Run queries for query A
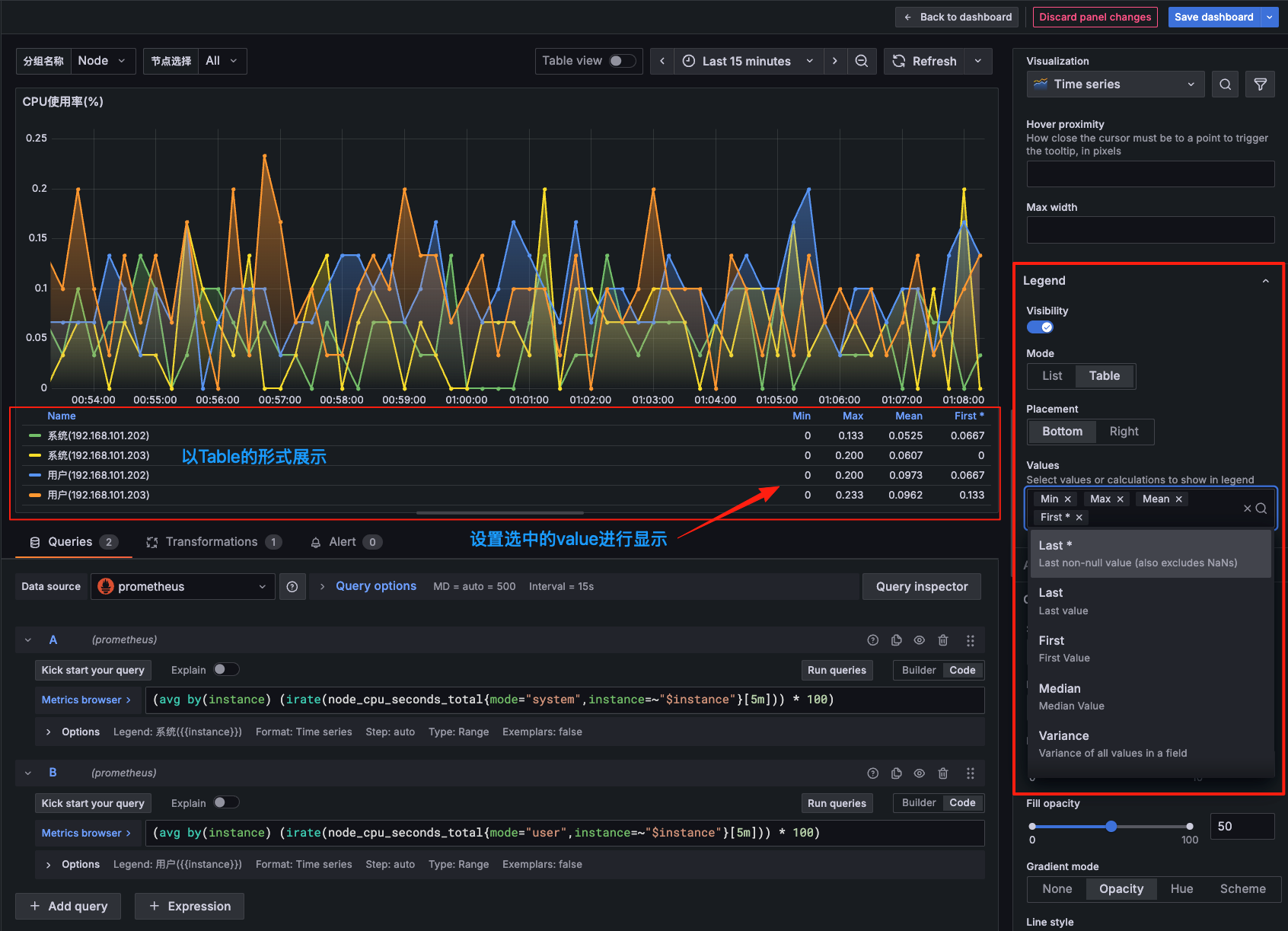This screenshot has height=931, width=1288. [x=837, y=670]
